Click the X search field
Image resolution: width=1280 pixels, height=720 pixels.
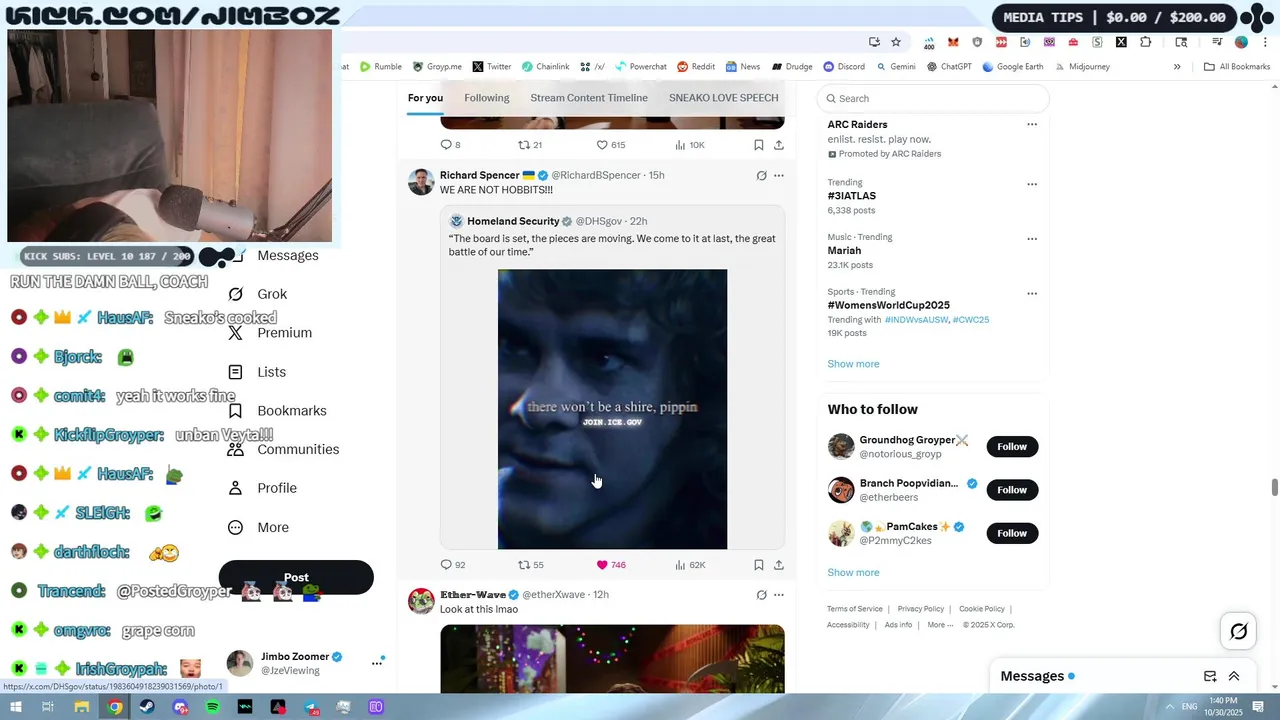[933, 98]
